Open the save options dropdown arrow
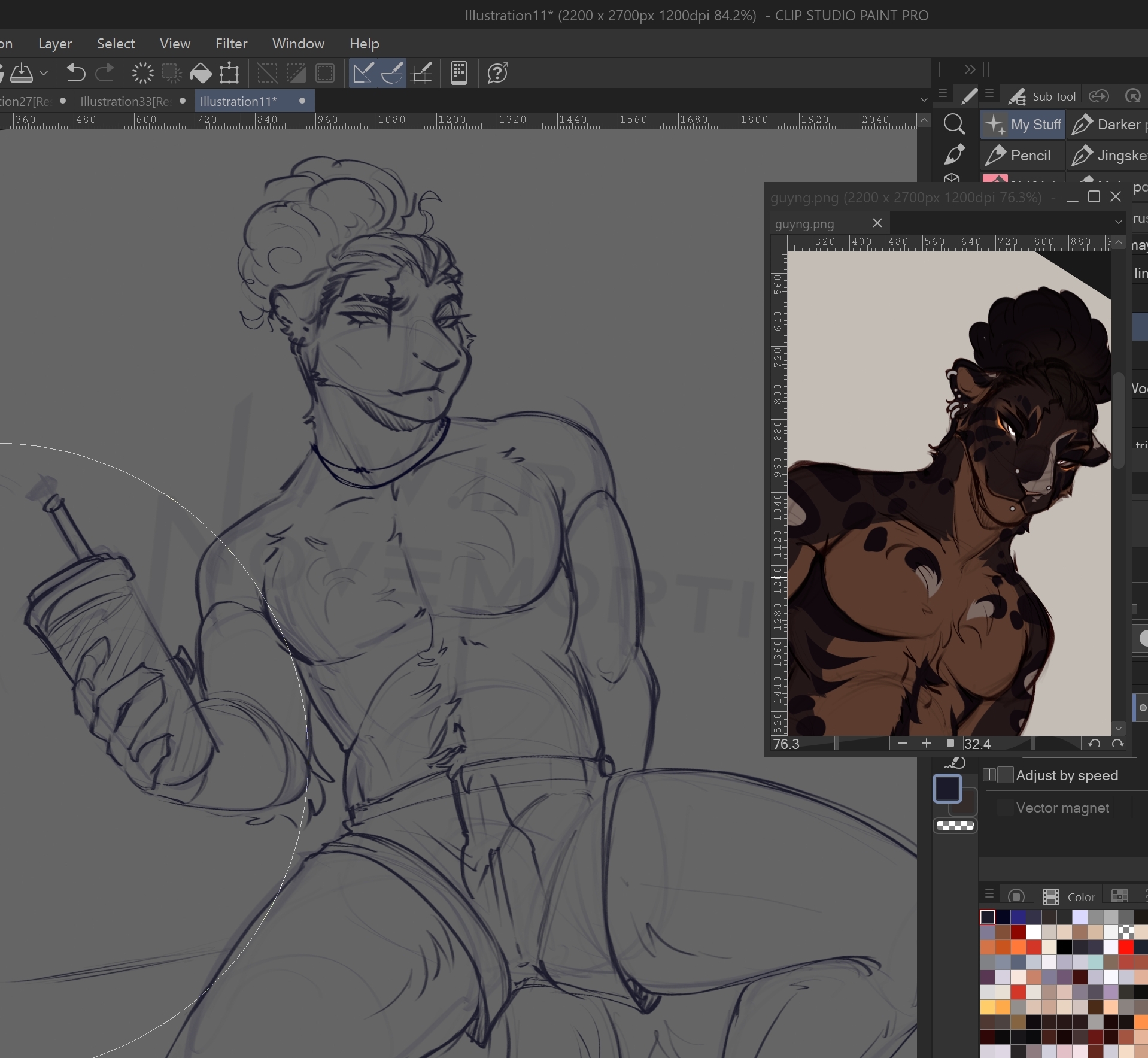Viewport: 1148px width, 1058px height. 44,73
